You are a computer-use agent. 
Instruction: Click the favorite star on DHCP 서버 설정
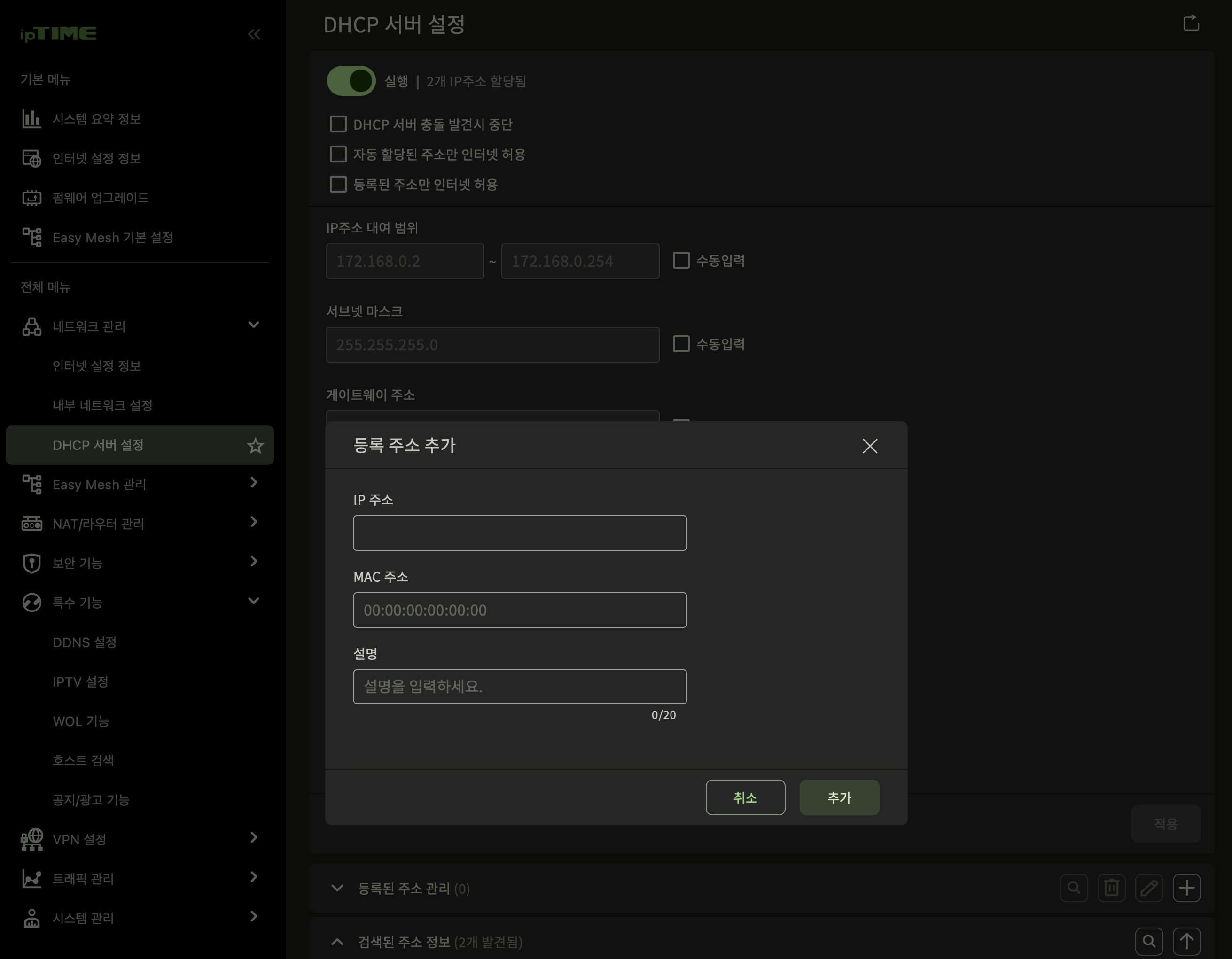point(255,445)
